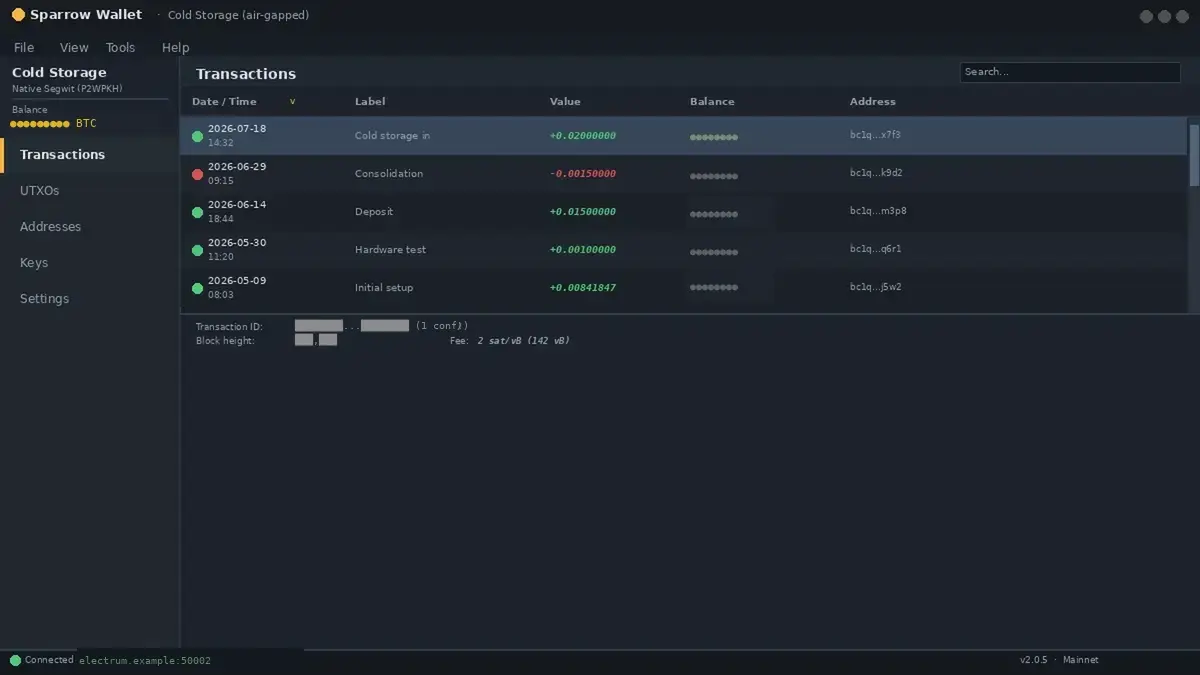Click the 'Deposit' label
Viewport: 1200px width, 675px height.
coord(374,212)
